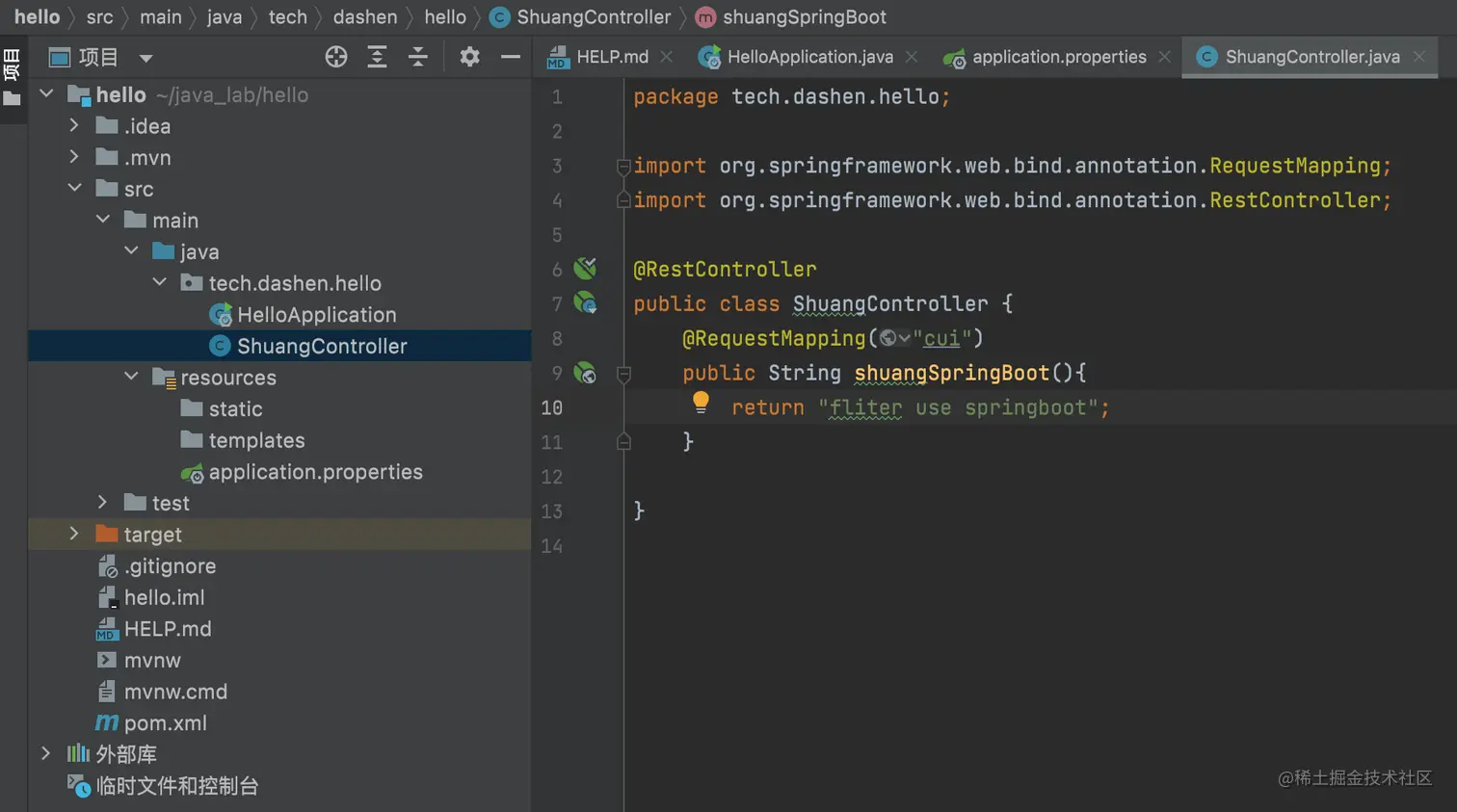Collapse the src folder
1457x812 pixels.
tap(74, 188)
